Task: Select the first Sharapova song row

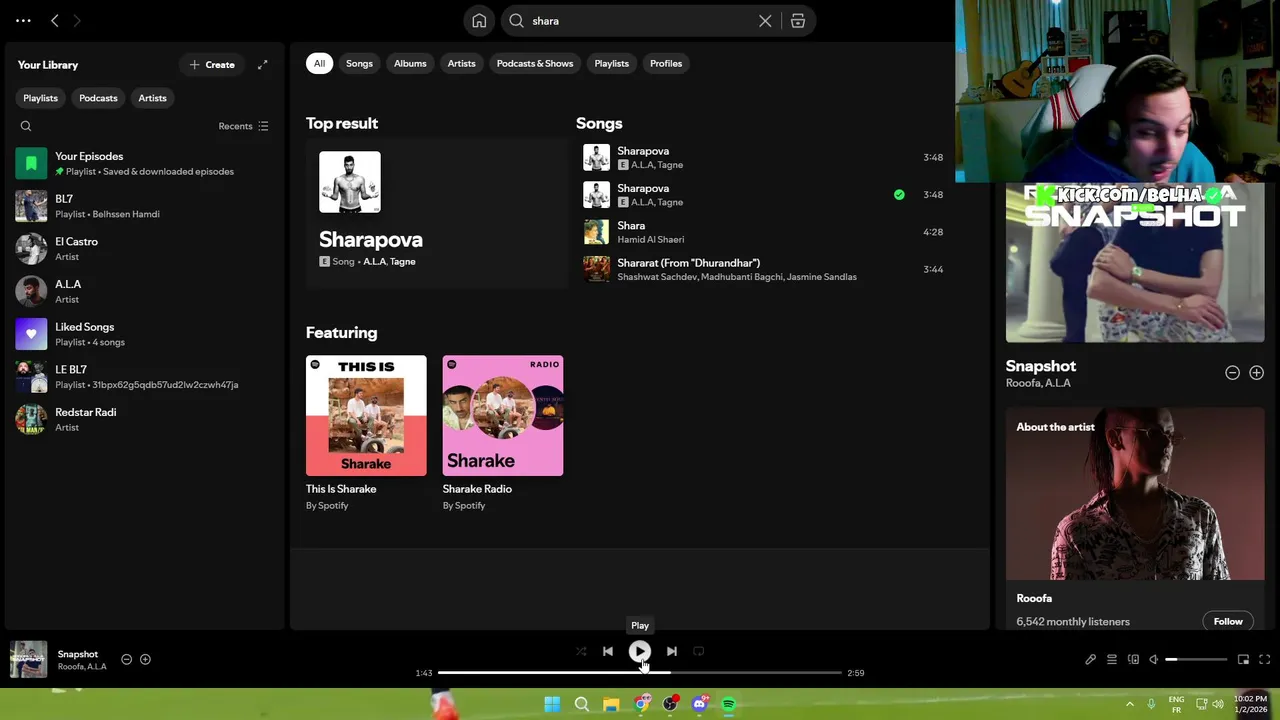Action: click(765, 157)
